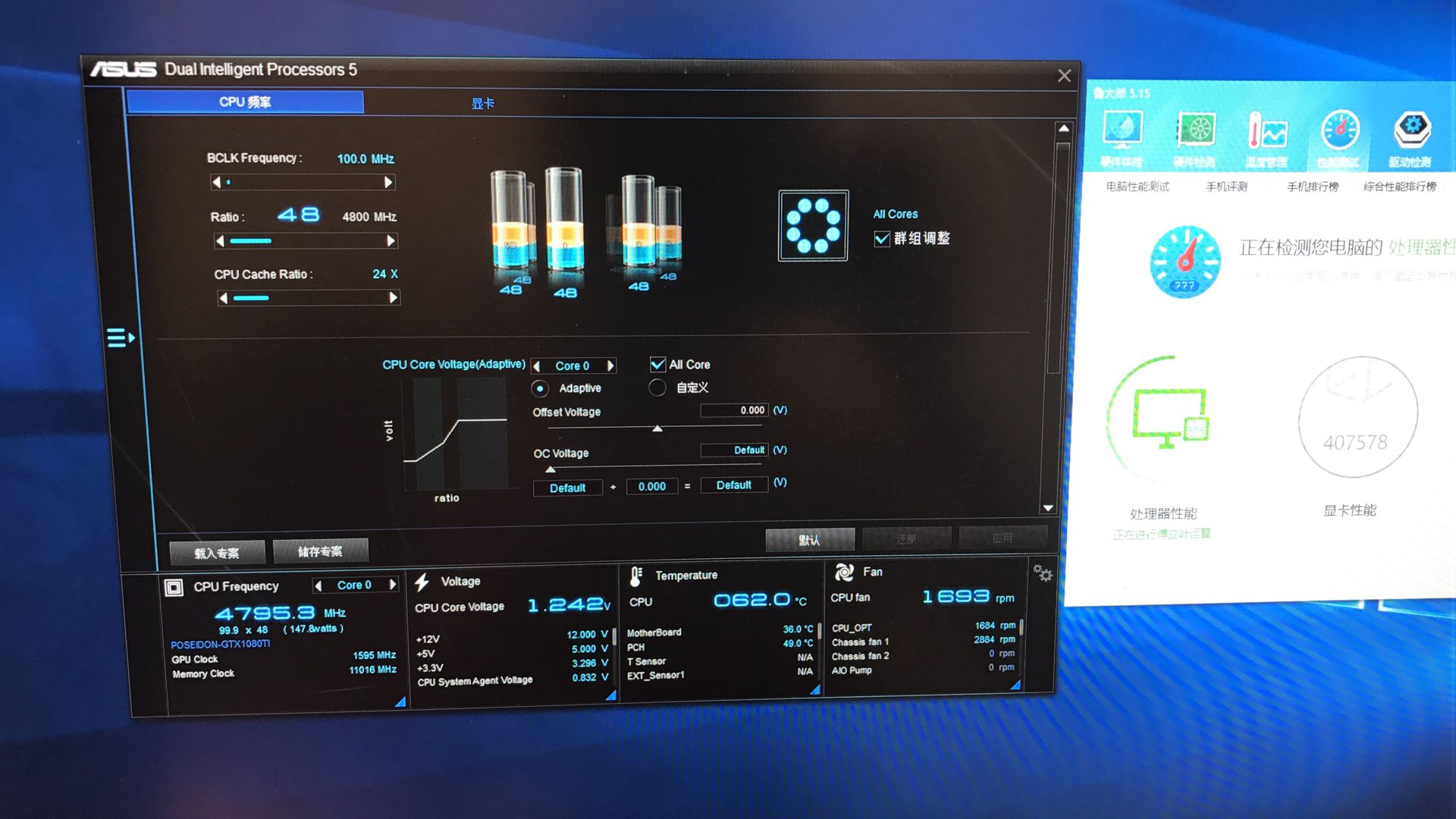This screenshot has width=1456, height=819.
Task: Click the 显卡性能 score circle 407578
Action: click(1357, 416)
